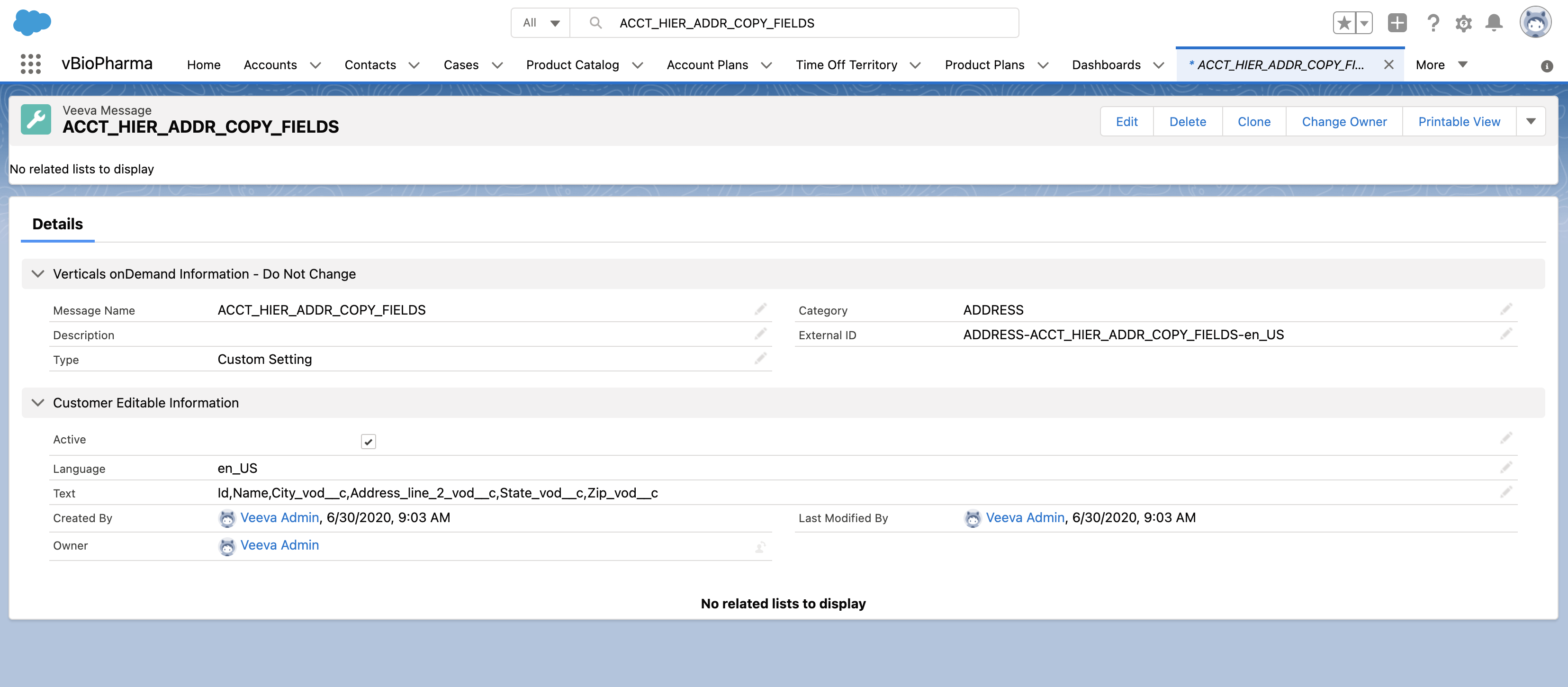Collapse Verticals onDemand Information section
The image size is (1568, 687).
click(x=38, y=274)
